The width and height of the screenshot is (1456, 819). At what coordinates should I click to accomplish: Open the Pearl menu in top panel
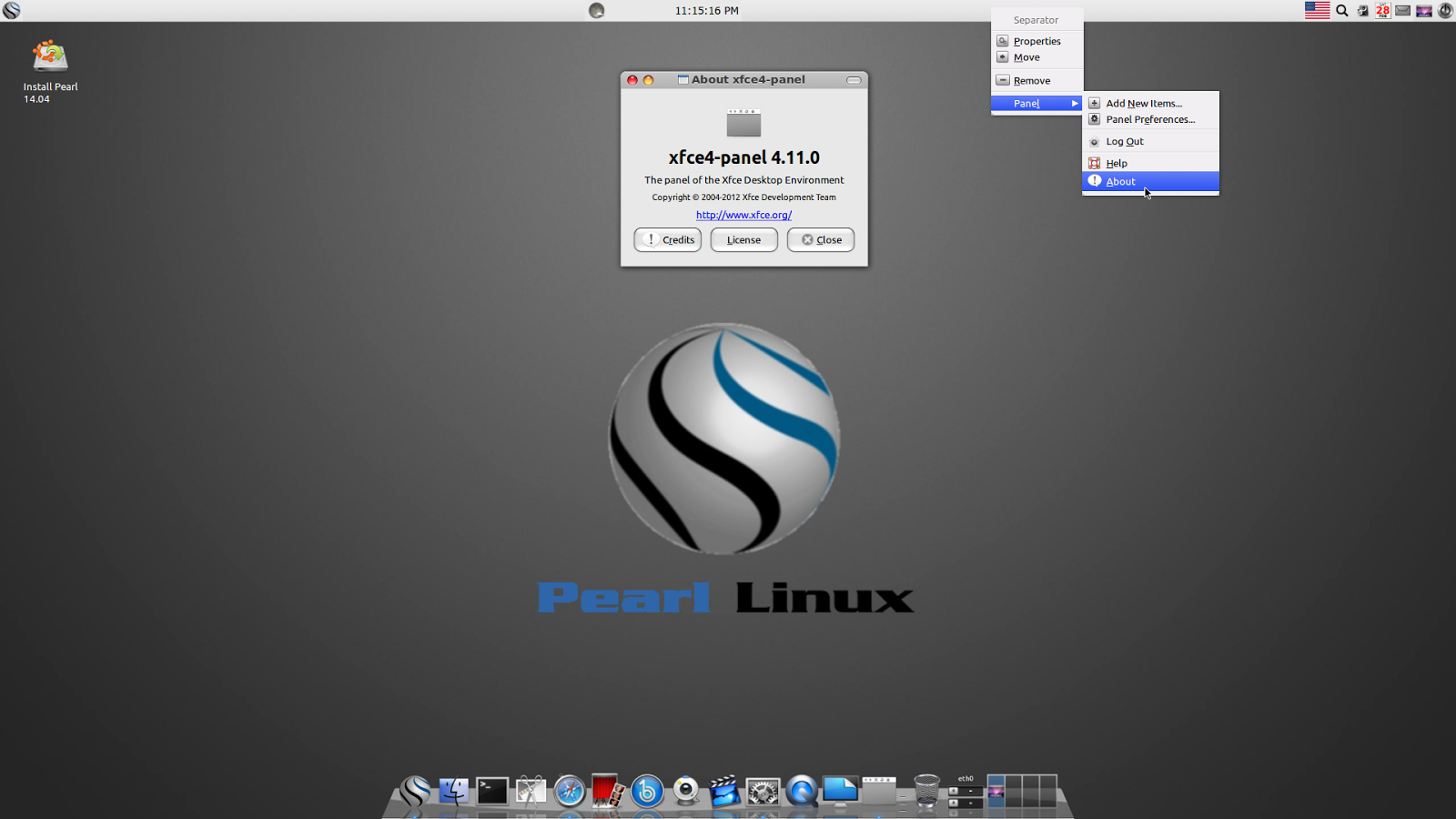[11, 11]
